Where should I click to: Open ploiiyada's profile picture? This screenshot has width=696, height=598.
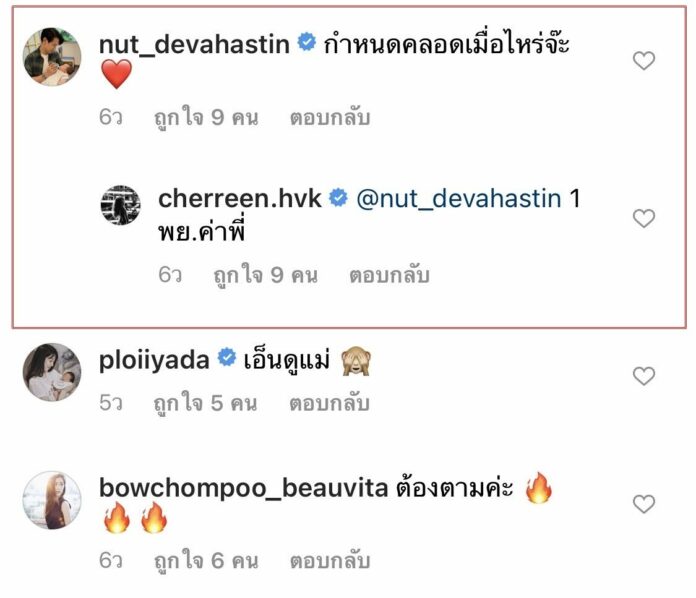[x=52, y=372]
